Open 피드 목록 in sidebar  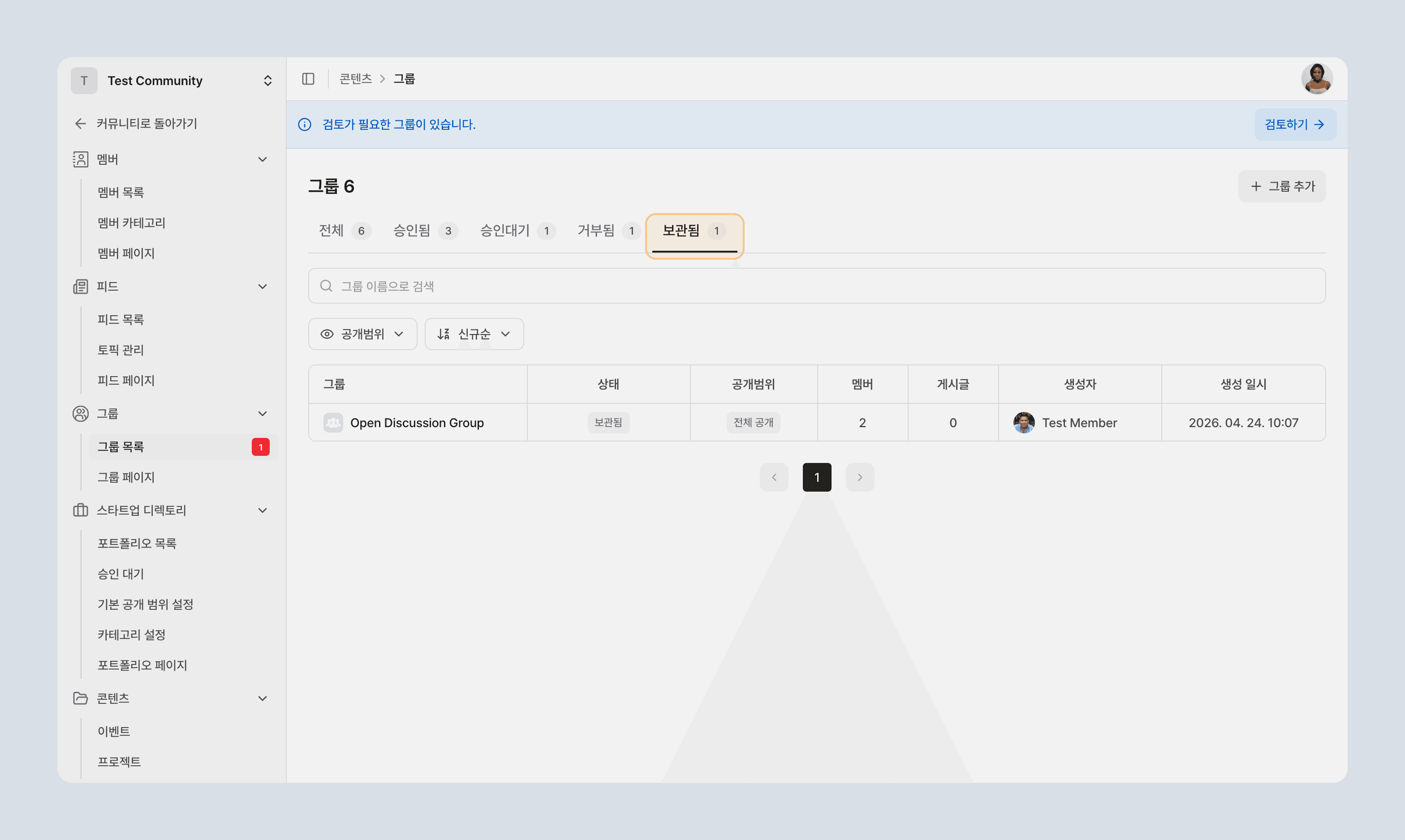pyautogui.click(x=121, y=320)
